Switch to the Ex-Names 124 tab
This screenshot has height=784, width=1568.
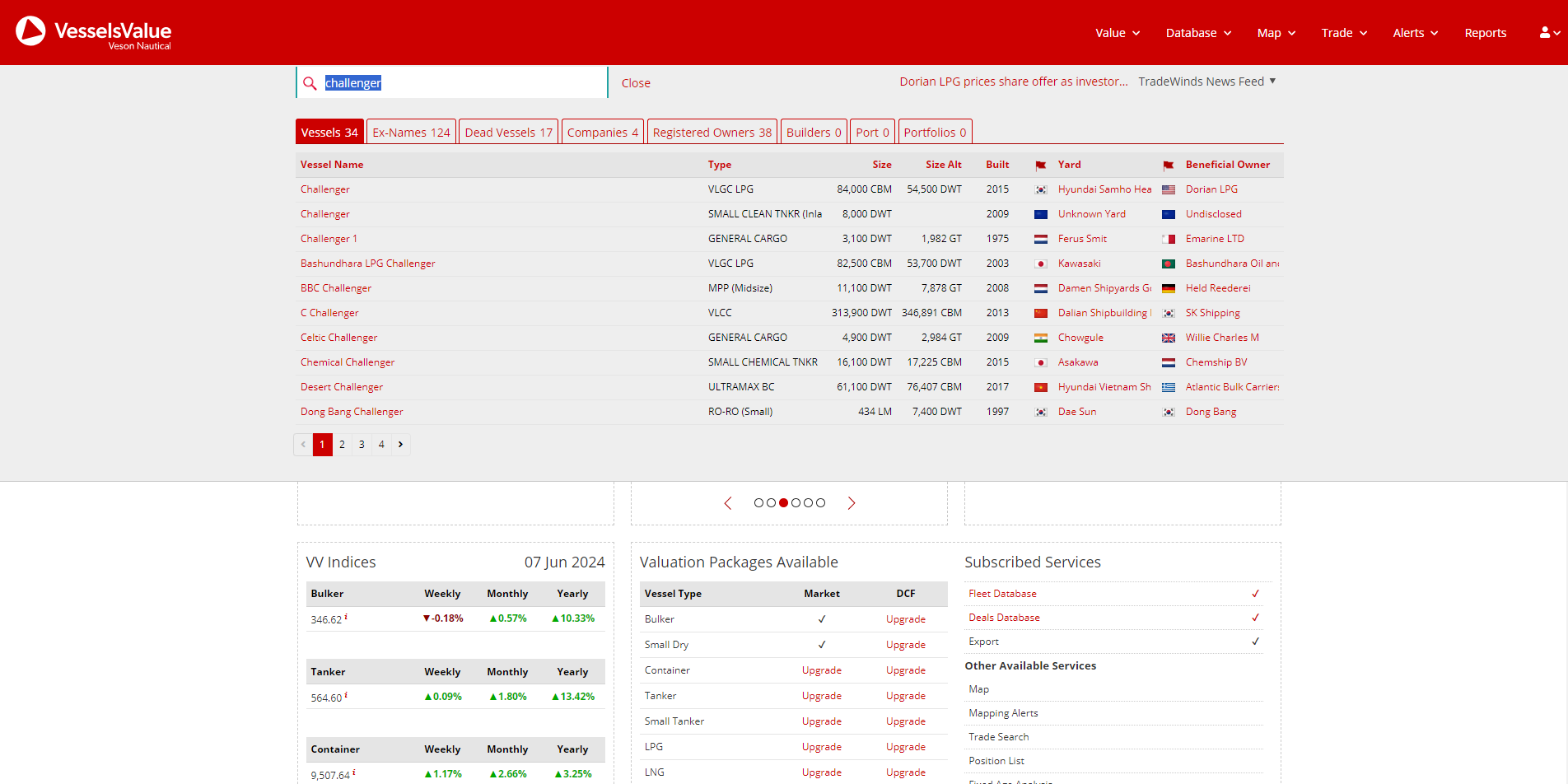tap(411, 132)
